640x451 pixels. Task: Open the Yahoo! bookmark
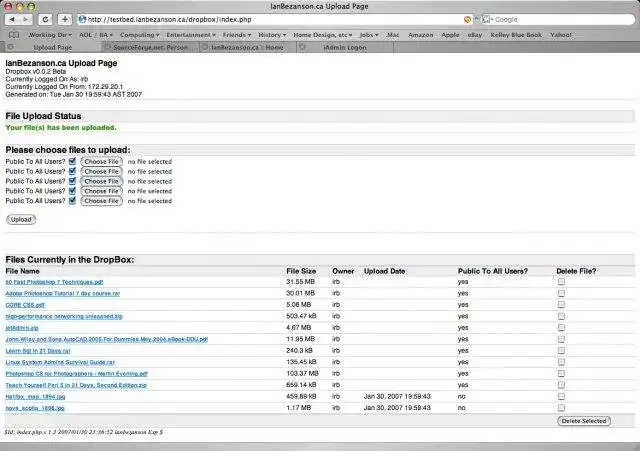point(560,35)
